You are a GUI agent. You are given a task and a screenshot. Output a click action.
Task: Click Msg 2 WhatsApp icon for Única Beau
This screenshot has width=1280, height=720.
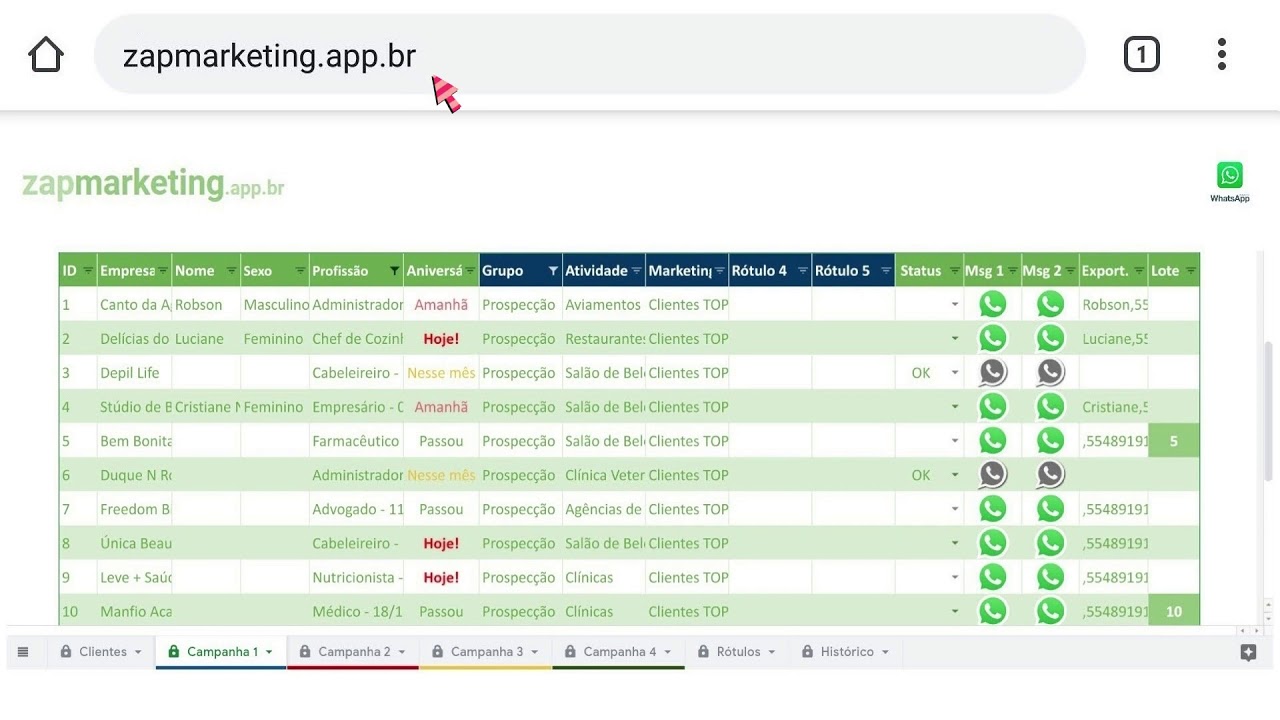click(1050, 542)
